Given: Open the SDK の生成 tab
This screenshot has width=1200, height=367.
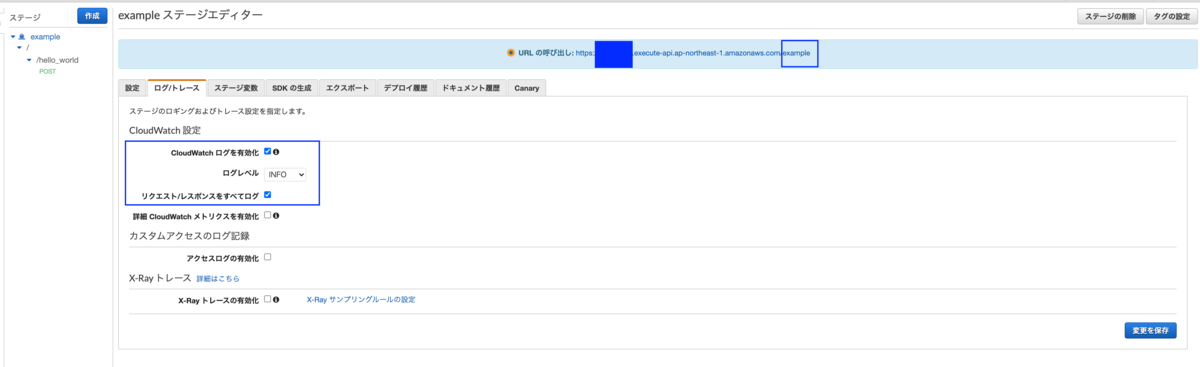Looking at the screenshot, I should point(292,88).
